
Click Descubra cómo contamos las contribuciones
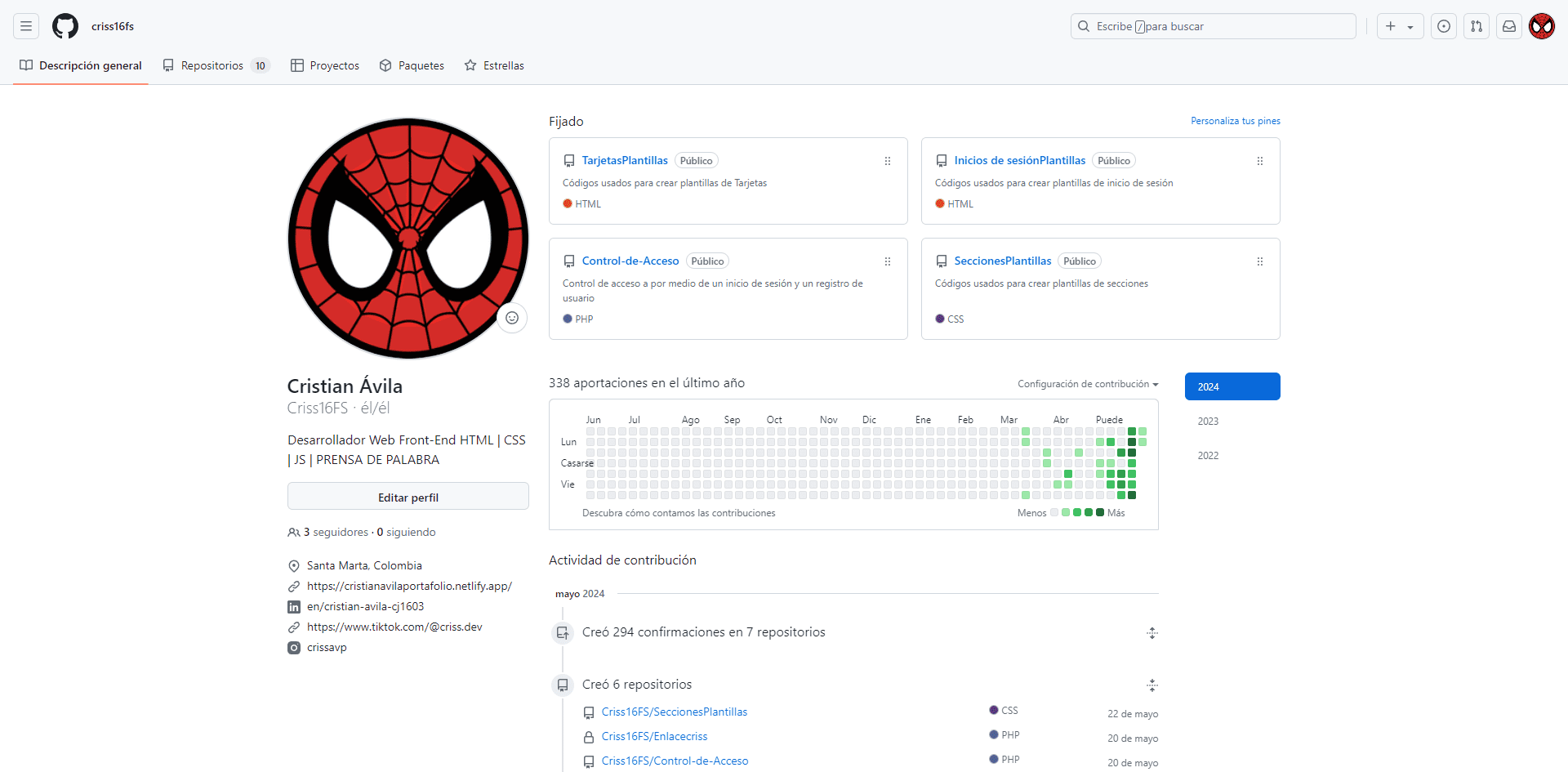(x=679, y=513)
